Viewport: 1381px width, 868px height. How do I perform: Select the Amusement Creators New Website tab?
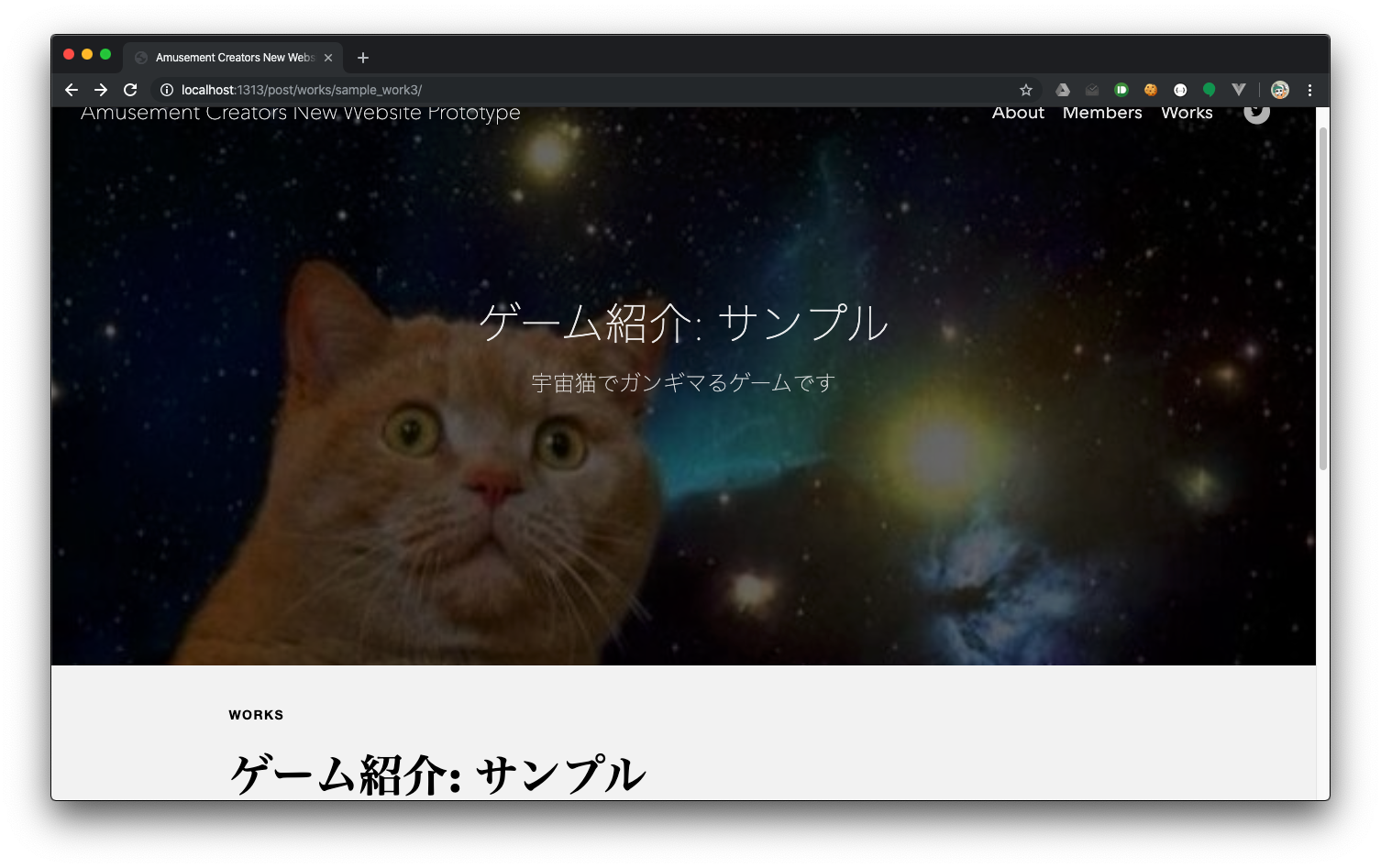pyautogui.click(x=233, y=58)
